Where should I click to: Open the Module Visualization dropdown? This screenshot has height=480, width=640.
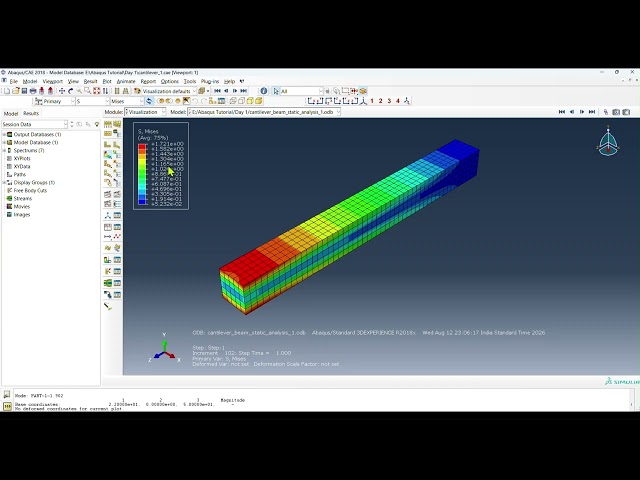click(145, 112)
